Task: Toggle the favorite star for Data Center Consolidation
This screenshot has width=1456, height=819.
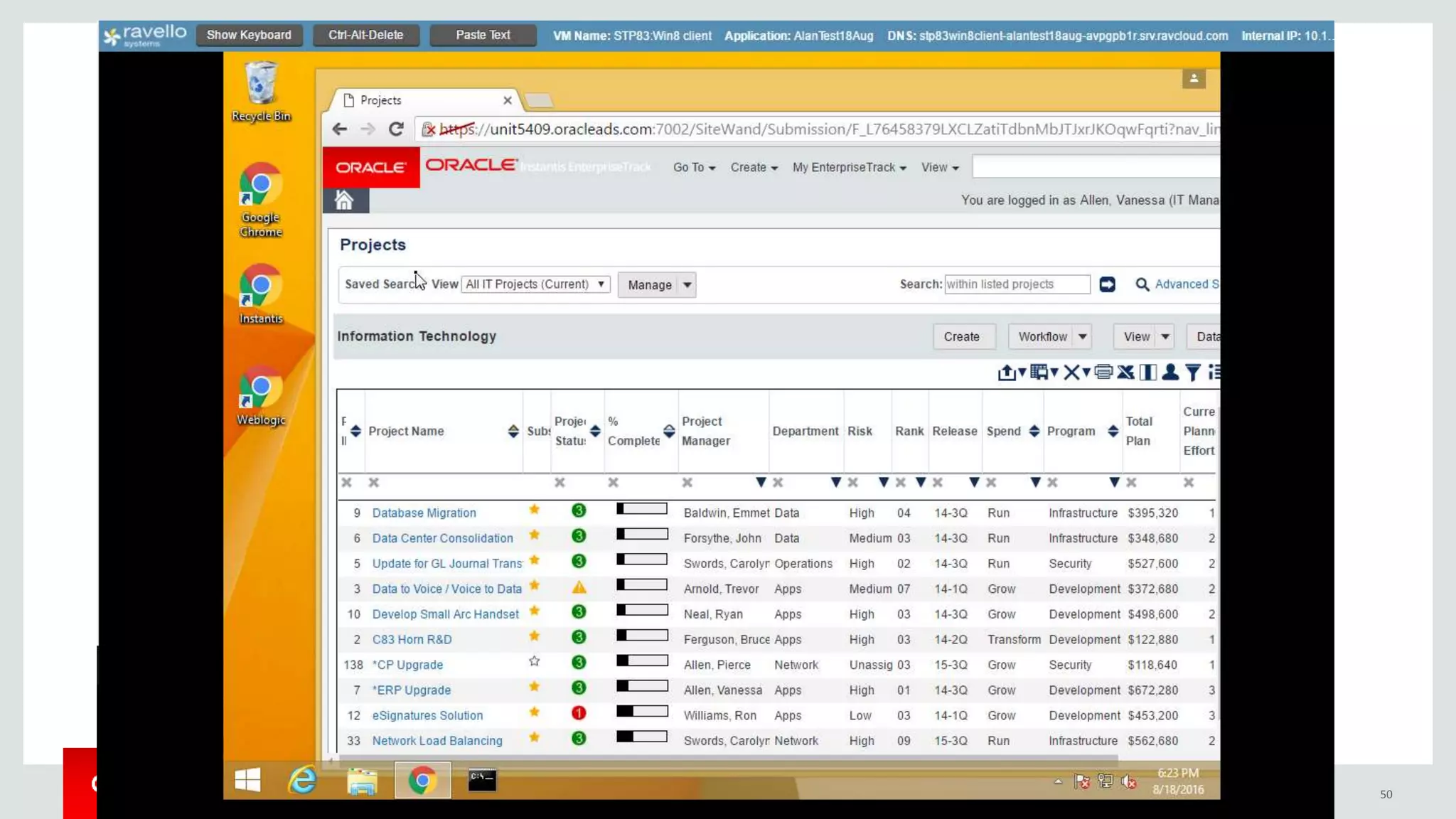Action: 535,535
